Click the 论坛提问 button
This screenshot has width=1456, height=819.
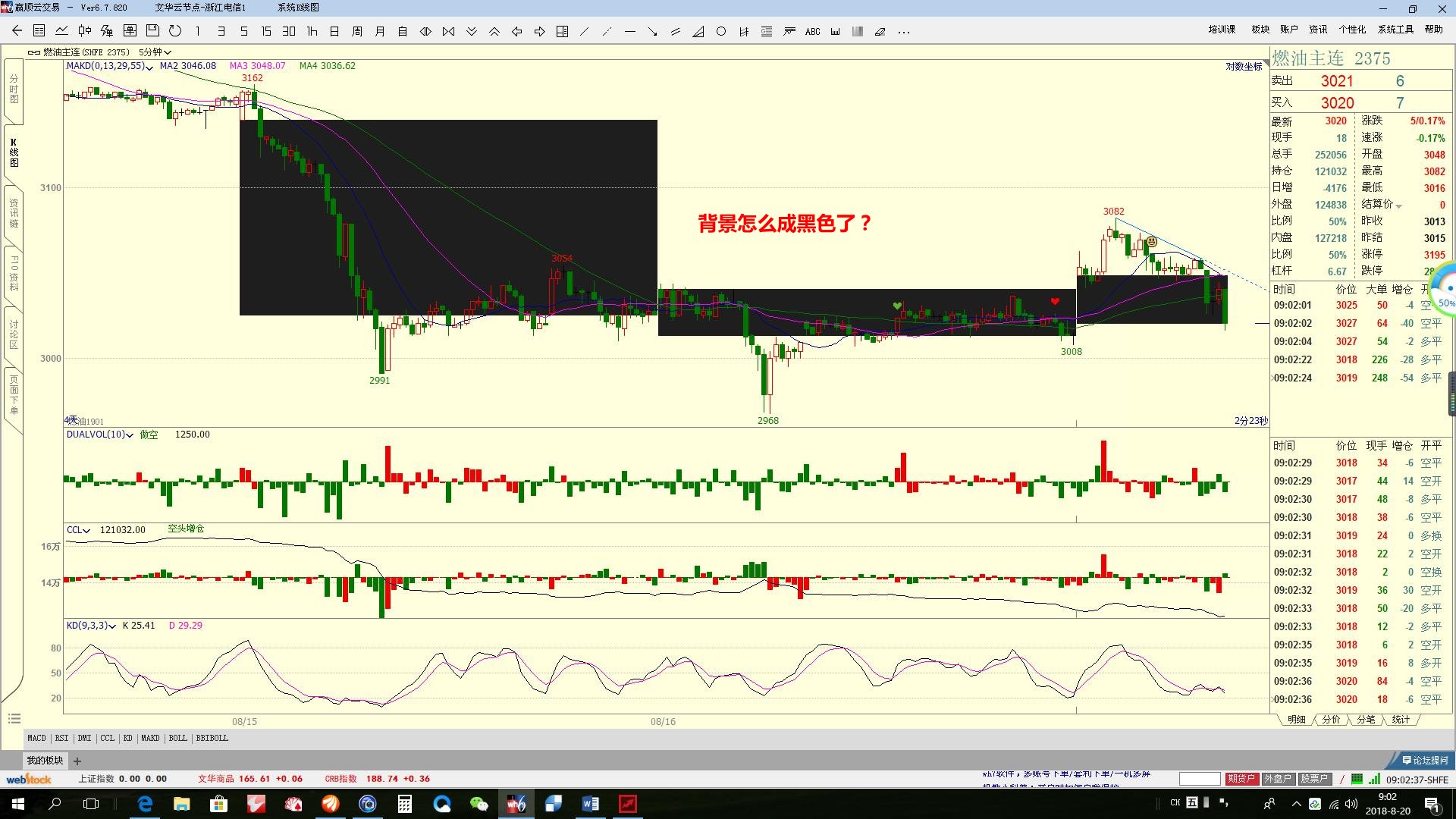tap(1424, 760)
